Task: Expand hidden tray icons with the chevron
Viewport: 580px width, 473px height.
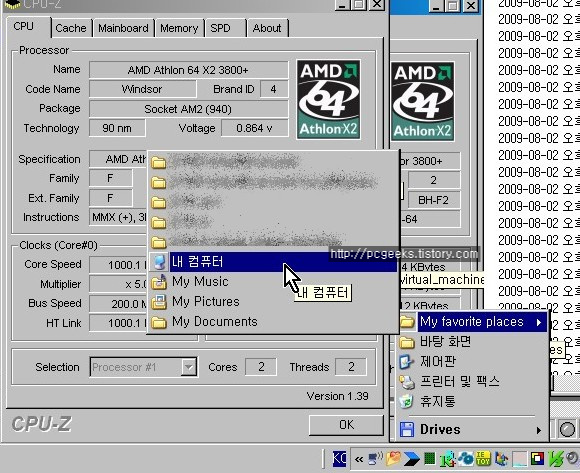Action: coord(359,460)
